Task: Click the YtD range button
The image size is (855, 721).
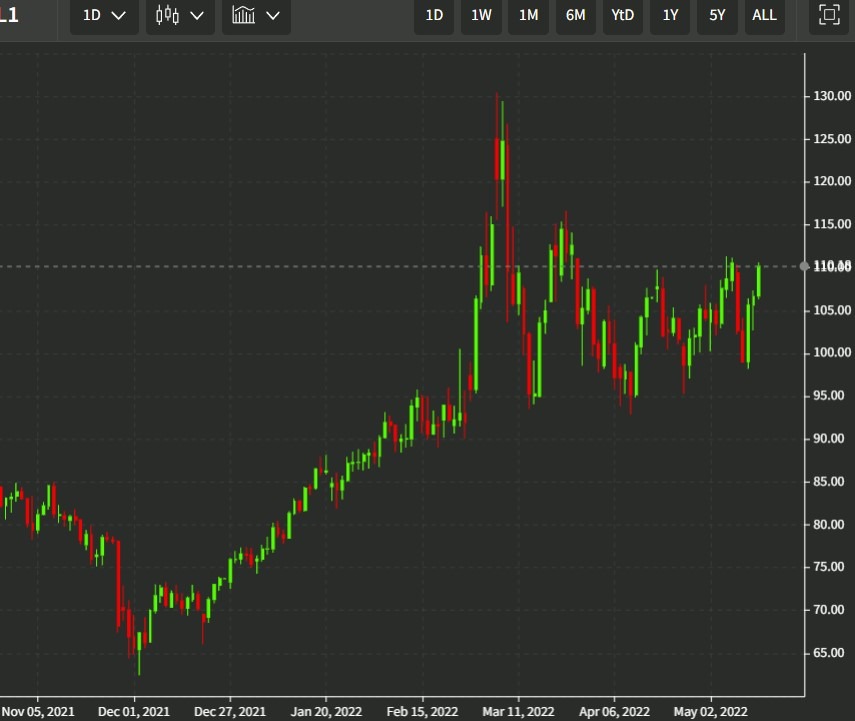Action: point(622,15)
